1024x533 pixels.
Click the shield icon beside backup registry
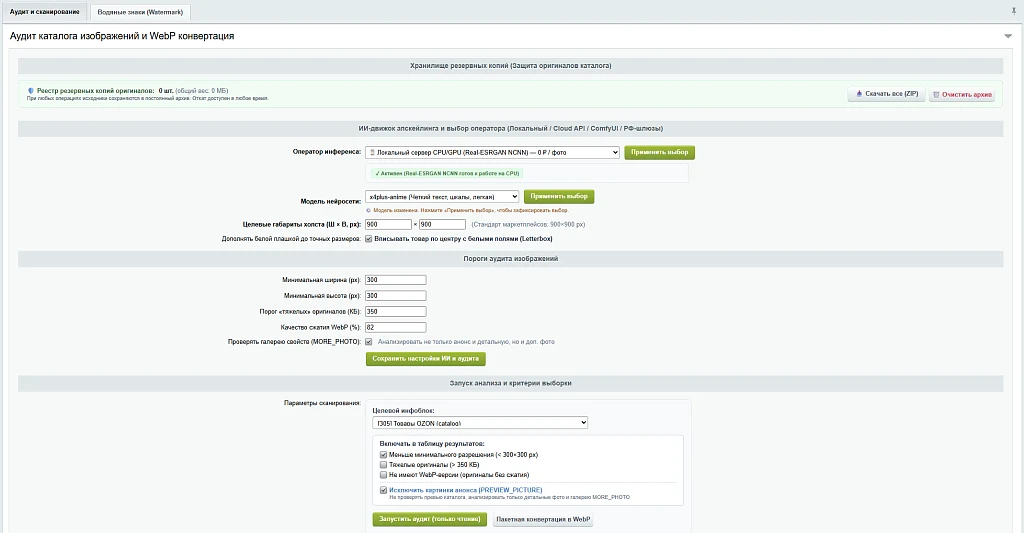[x=31, y=91]
